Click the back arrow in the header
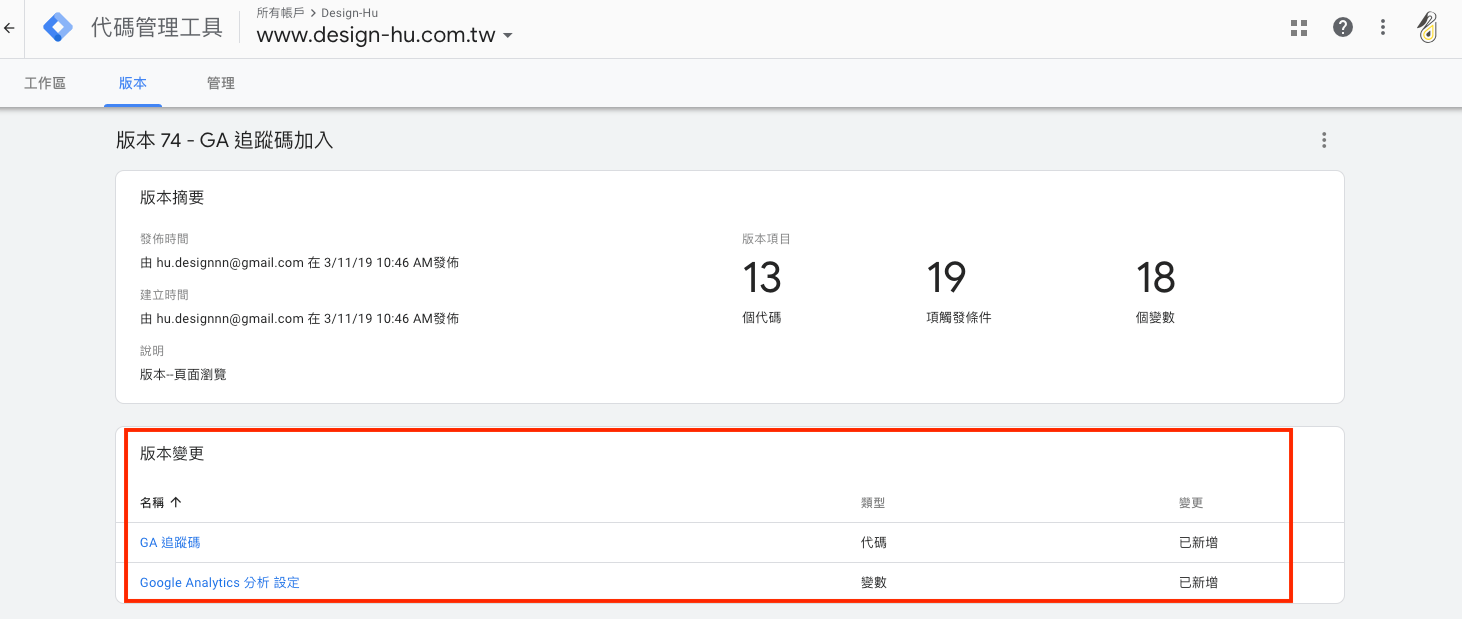 tap(10, 28)
